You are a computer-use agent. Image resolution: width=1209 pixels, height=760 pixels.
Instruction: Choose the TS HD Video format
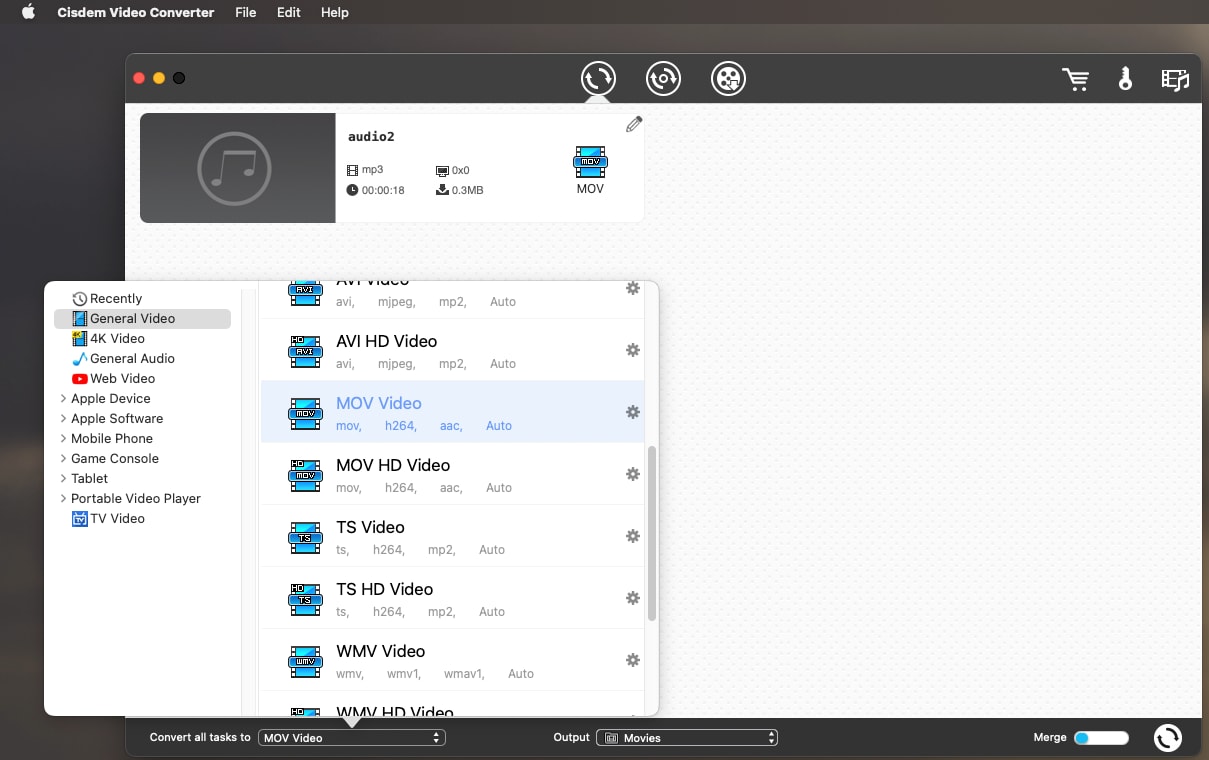point(452,598)
